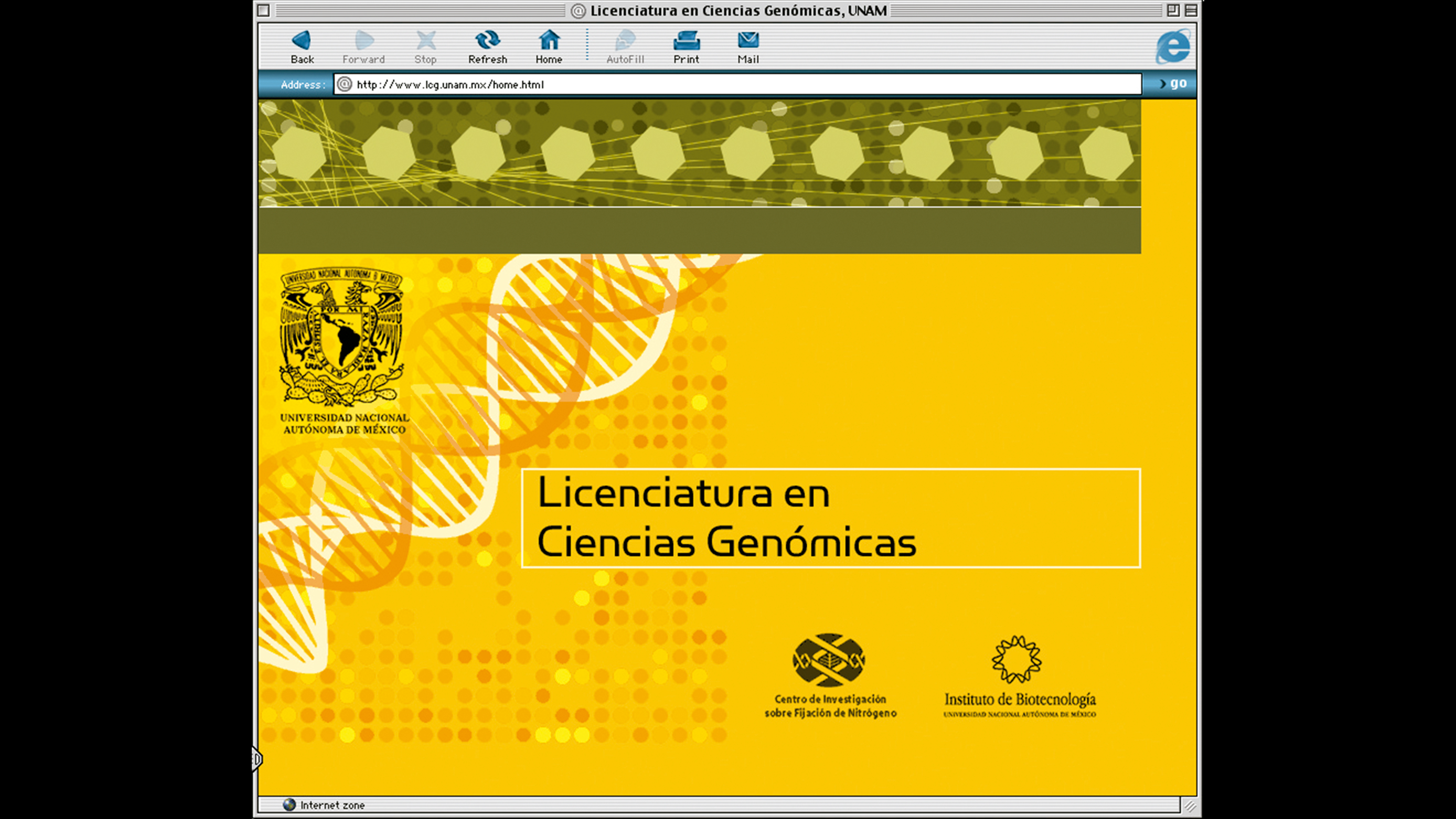Open the Licenciatura en Ciencias Genómicas banner
Viewport: 1456px width, 819px height.
click(831, 518)
